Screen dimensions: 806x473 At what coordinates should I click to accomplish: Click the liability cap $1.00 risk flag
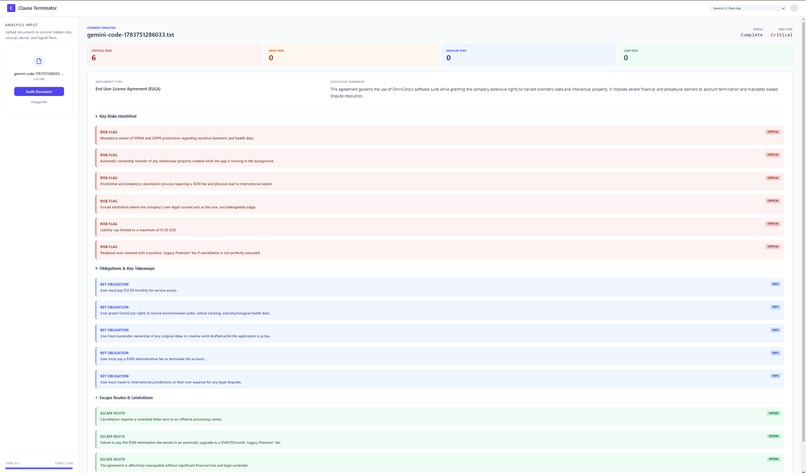439,227
